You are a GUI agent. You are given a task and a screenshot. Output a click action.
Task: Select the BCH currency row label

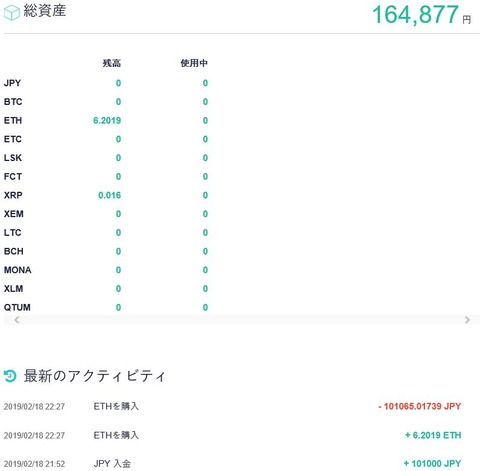(14, 251)
